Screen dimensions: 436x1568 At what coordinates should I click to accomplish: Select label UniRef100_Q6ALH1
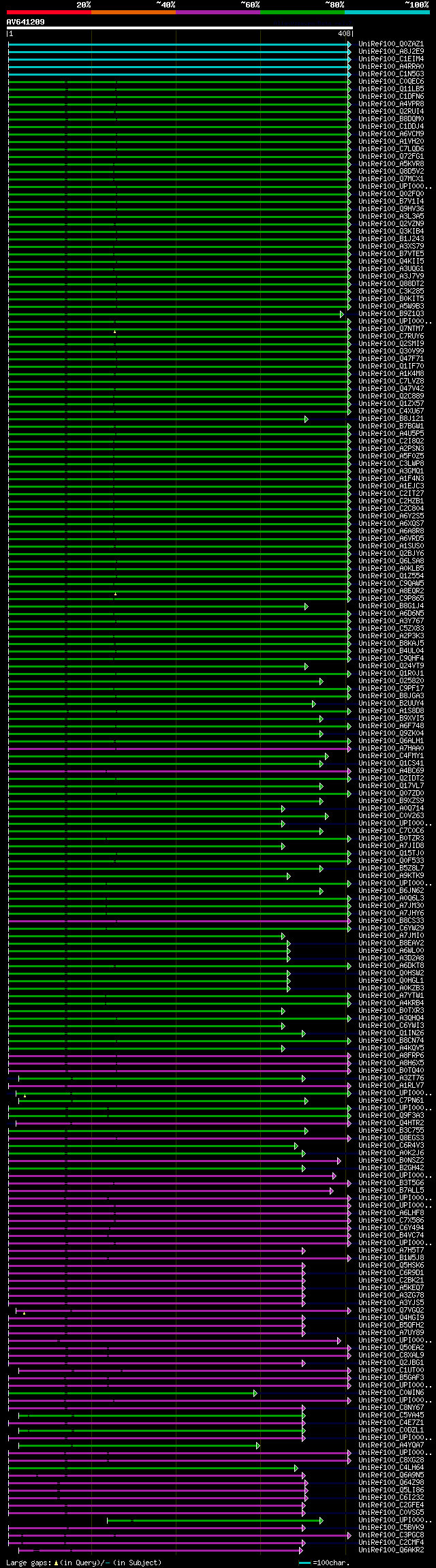[x=391, y=741]
